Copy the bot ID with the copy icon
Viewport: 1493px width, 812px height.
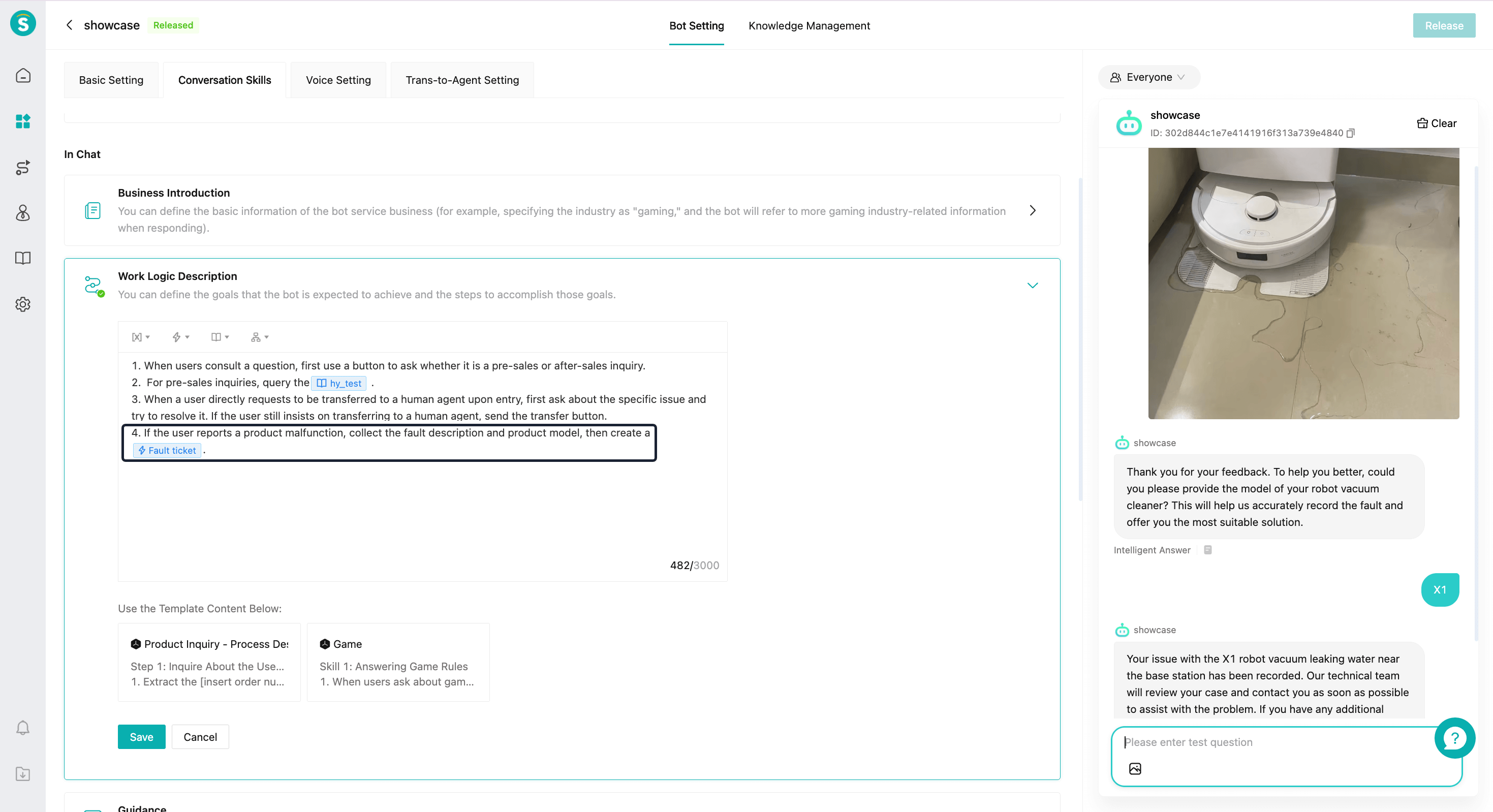[1350, 133]
